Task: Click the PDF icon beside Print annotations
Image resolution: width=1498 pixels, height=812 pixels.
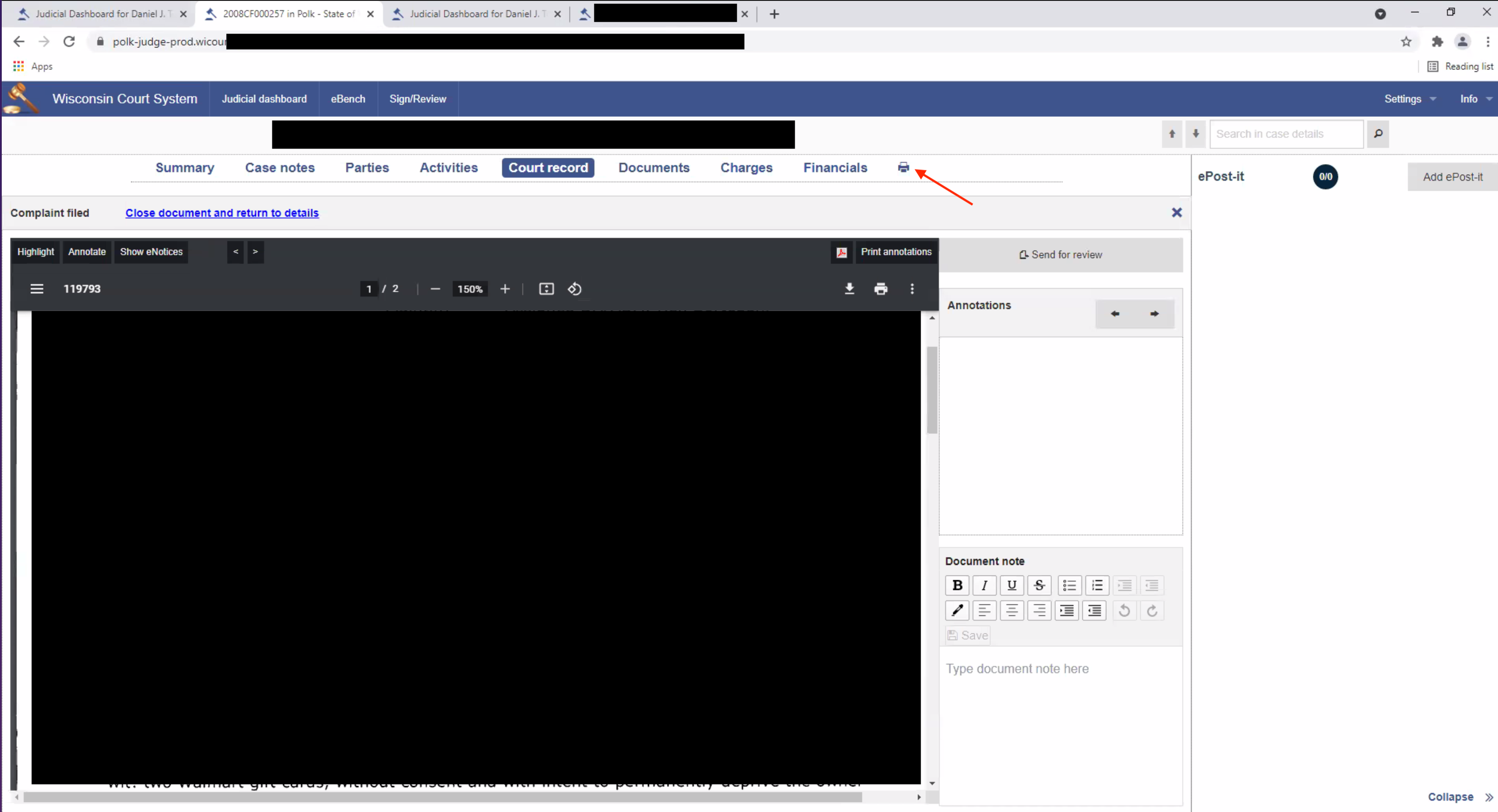Action: point(841,252)
